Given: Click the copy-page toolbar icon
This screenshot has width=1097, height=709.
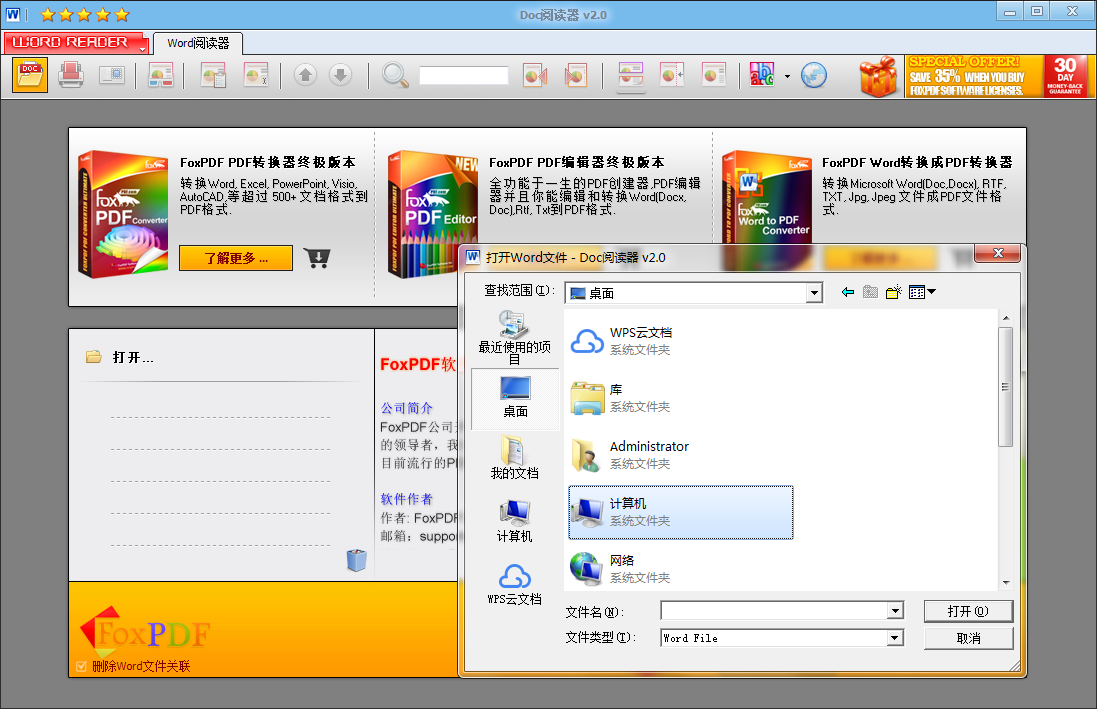Looking at the screenshot, I should (x=213, y=75).
